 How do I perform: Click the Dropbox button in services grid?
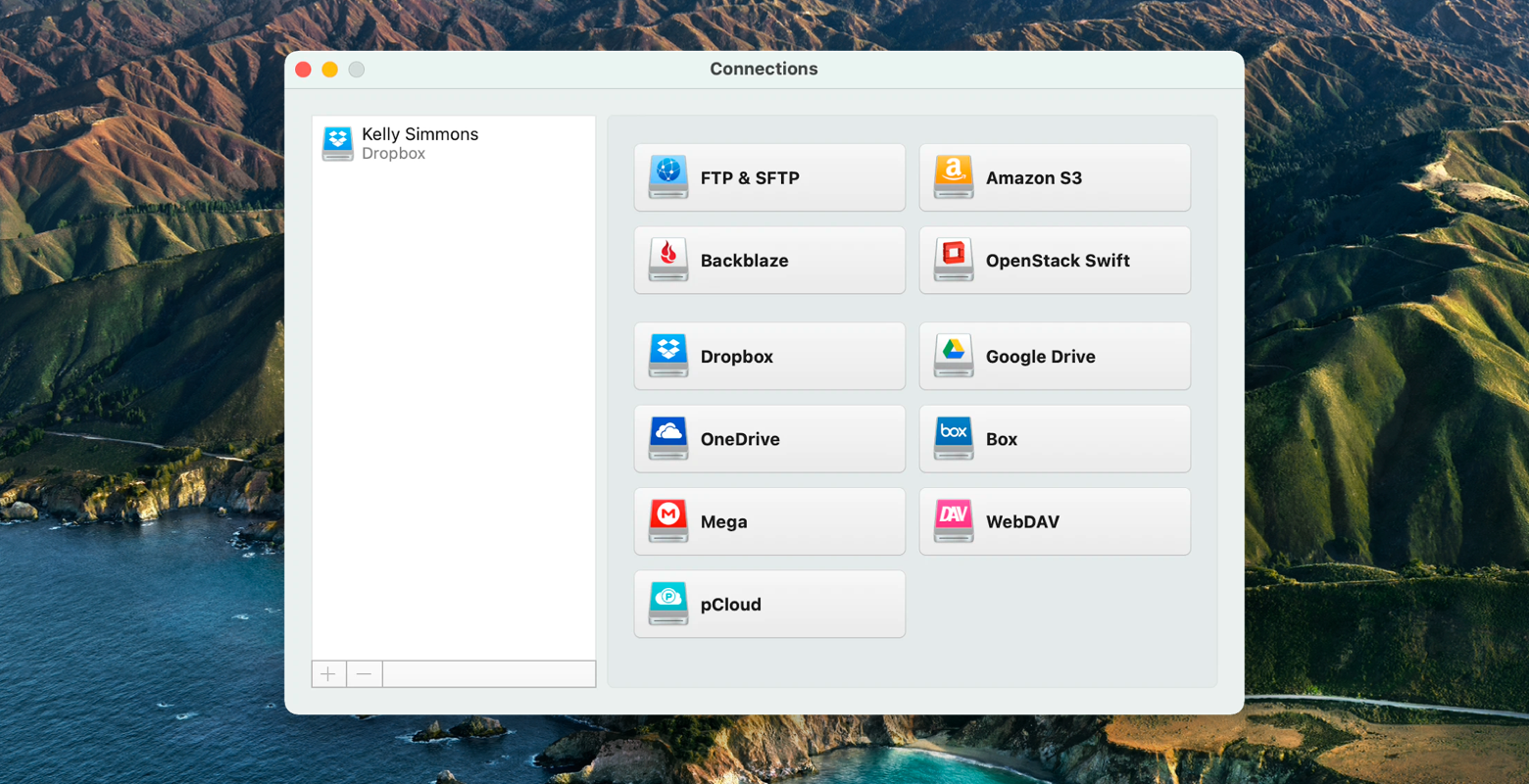coord(769,356)
